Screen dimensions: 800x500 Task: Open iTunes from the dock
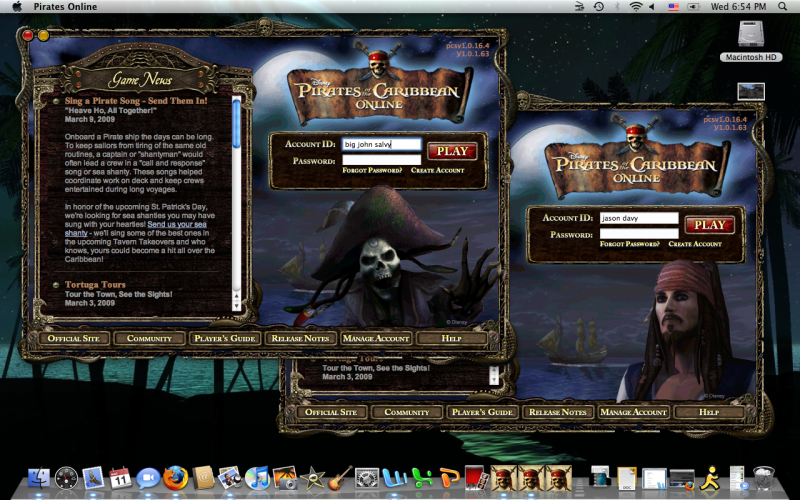pos(257,479)
